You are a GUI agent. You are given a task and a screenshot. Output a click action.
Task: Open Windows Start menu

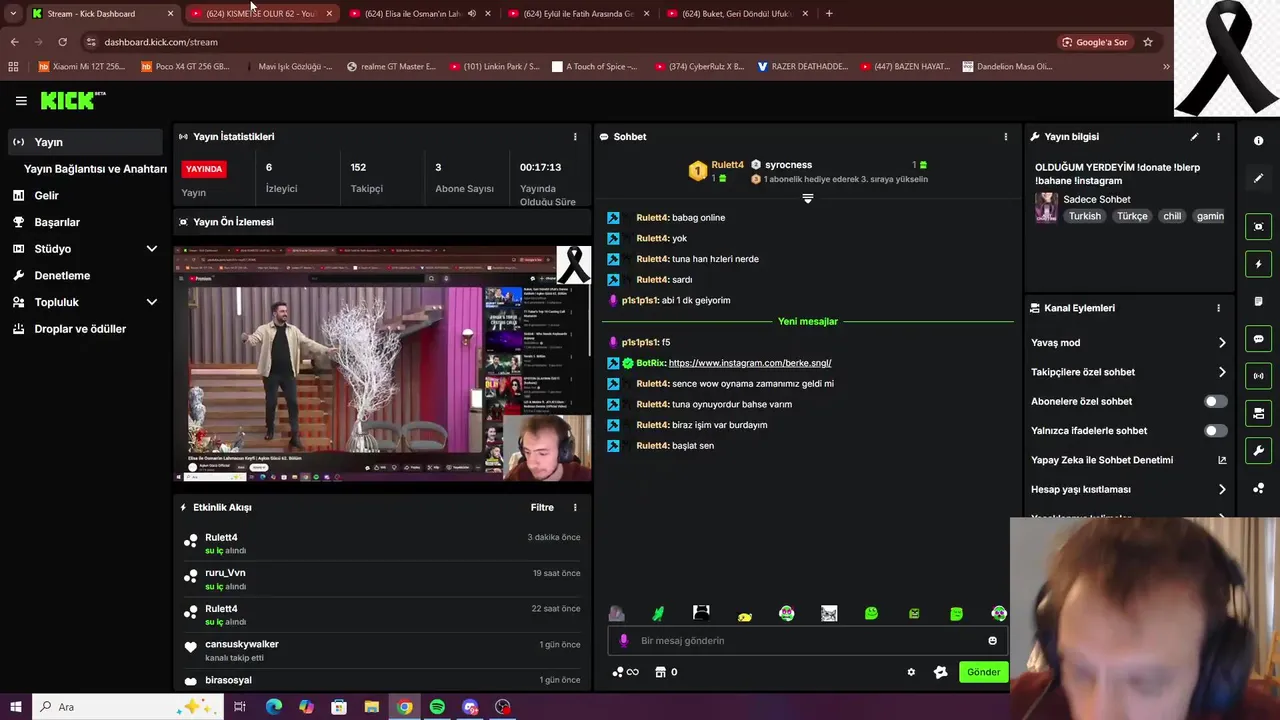(x=16, y=707)
